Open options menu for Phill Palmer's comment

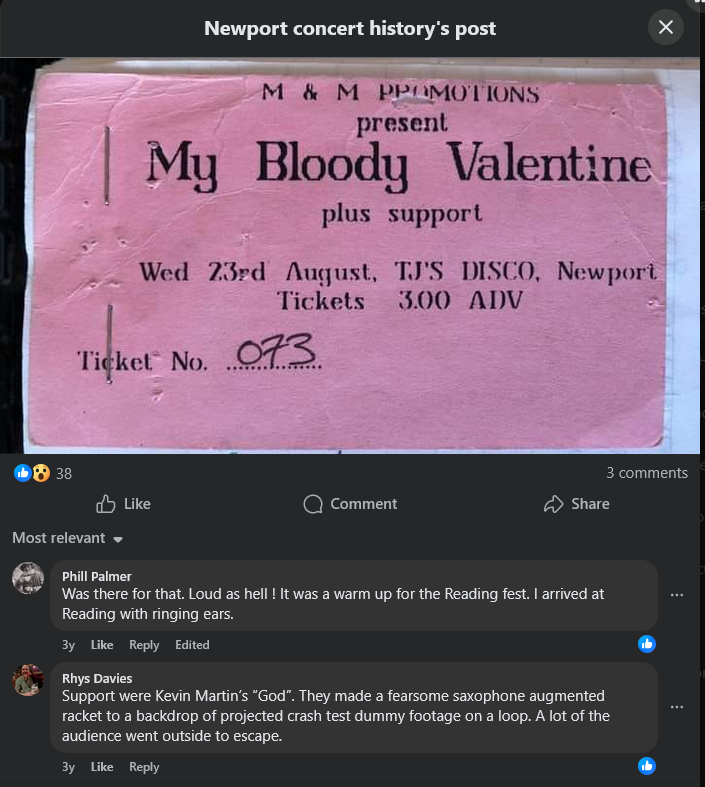677,594
